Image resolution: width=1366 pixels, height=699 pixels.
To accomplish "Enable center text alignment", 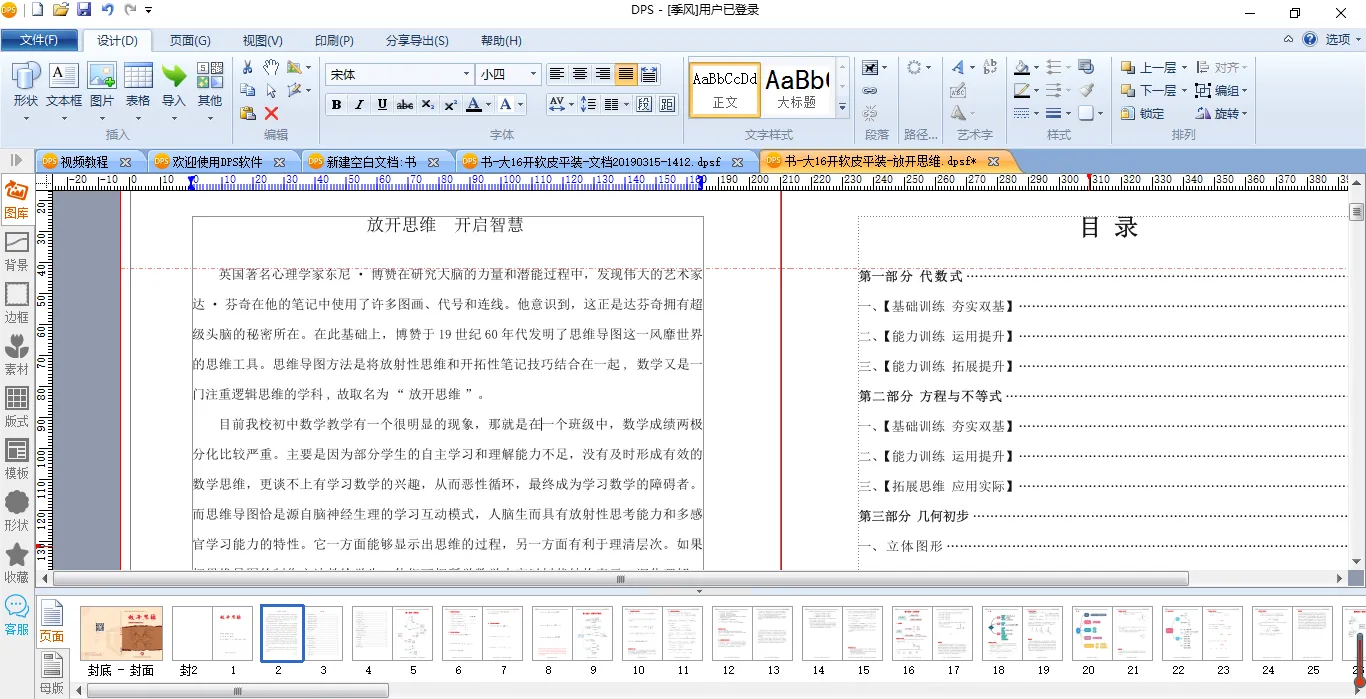I will point(580,74).
